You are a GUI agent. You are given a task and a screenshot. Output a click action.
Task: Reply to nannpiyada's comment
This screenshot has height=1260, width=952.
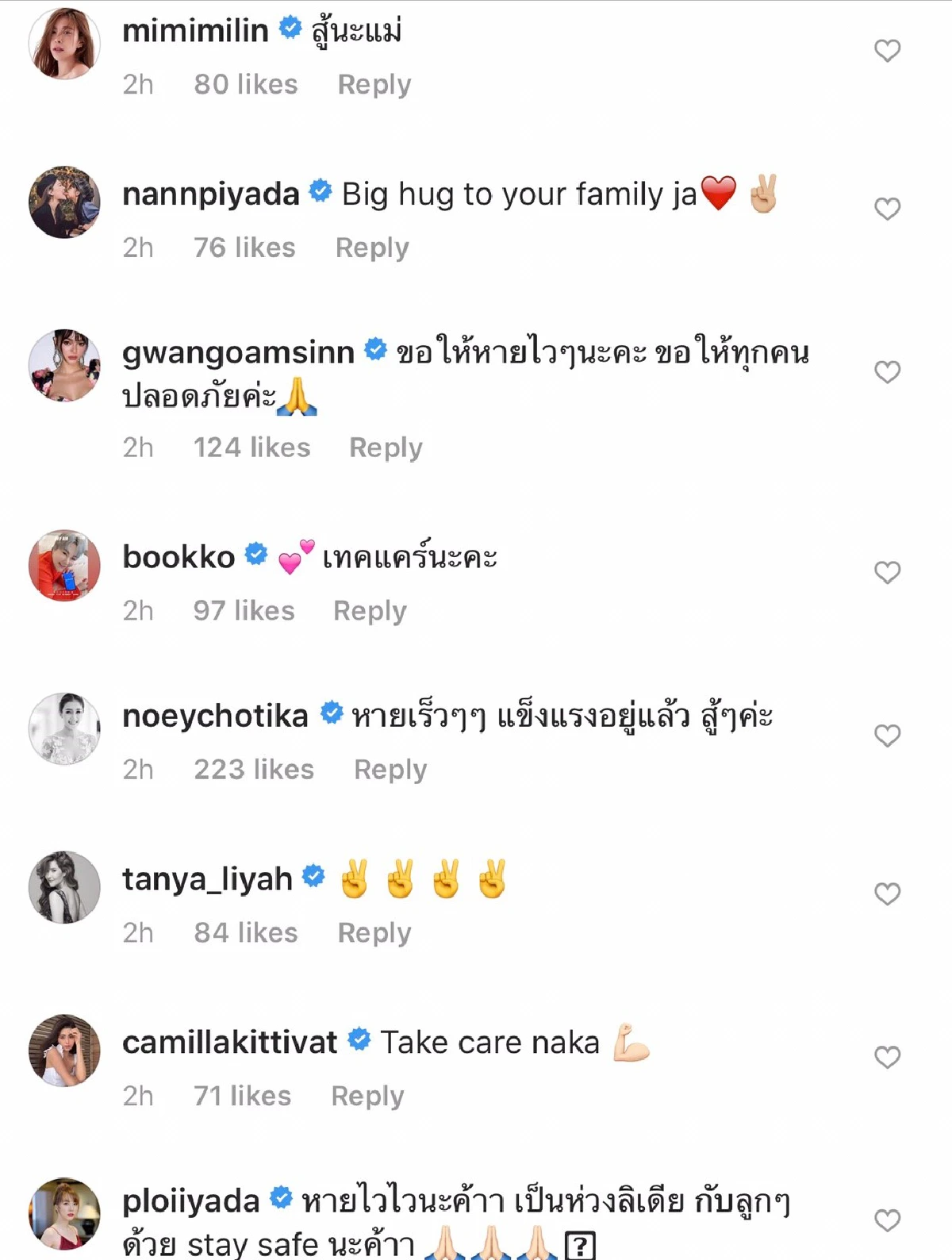pos(373,248)
